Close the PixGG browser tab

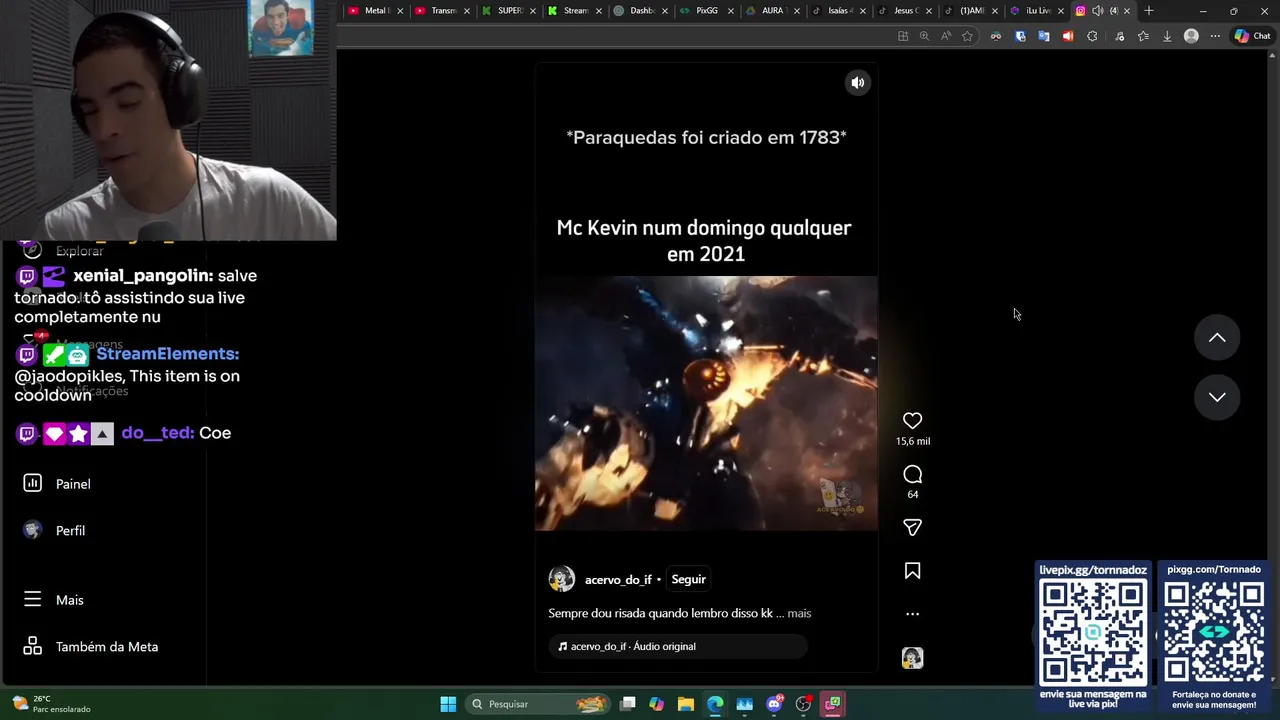[x=731, y=11]
